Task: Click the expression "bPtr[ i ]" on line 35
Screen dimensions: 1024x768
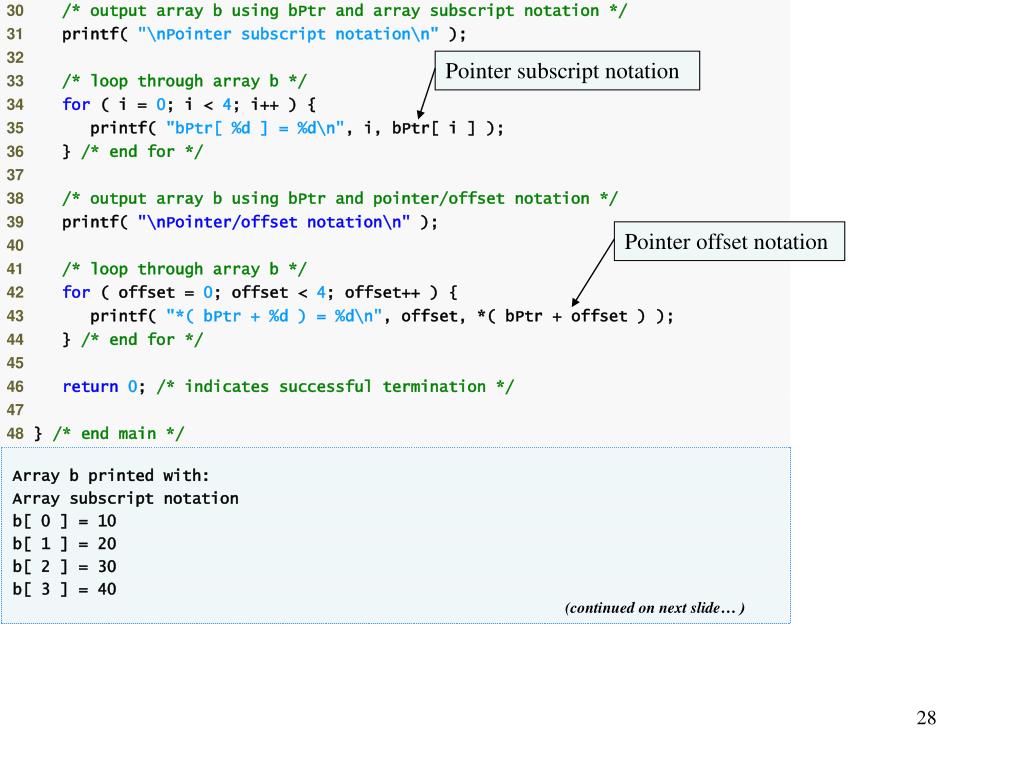Action: click(x=434, y=128)
